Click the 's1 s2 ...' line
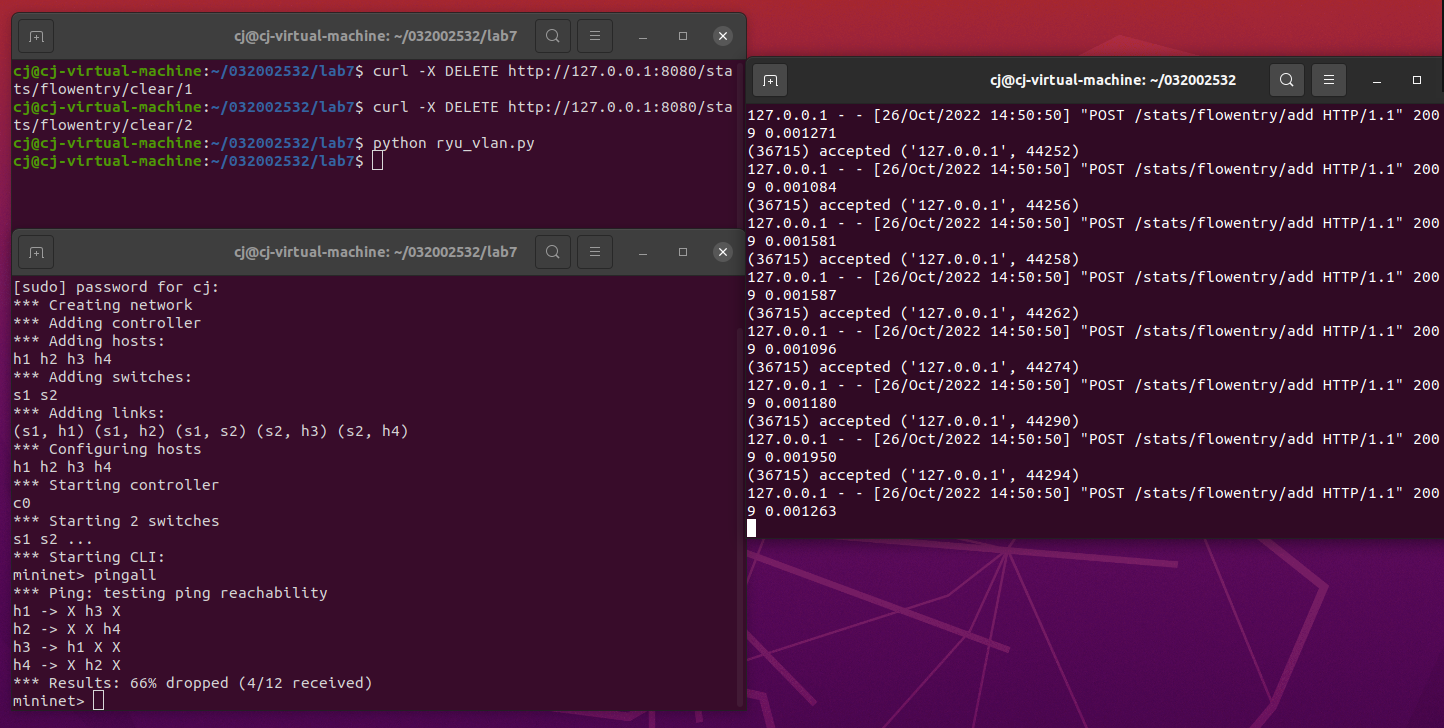The width and height of the screenshot is (1444, 728). pyautogui.click(x=53, y=539)
